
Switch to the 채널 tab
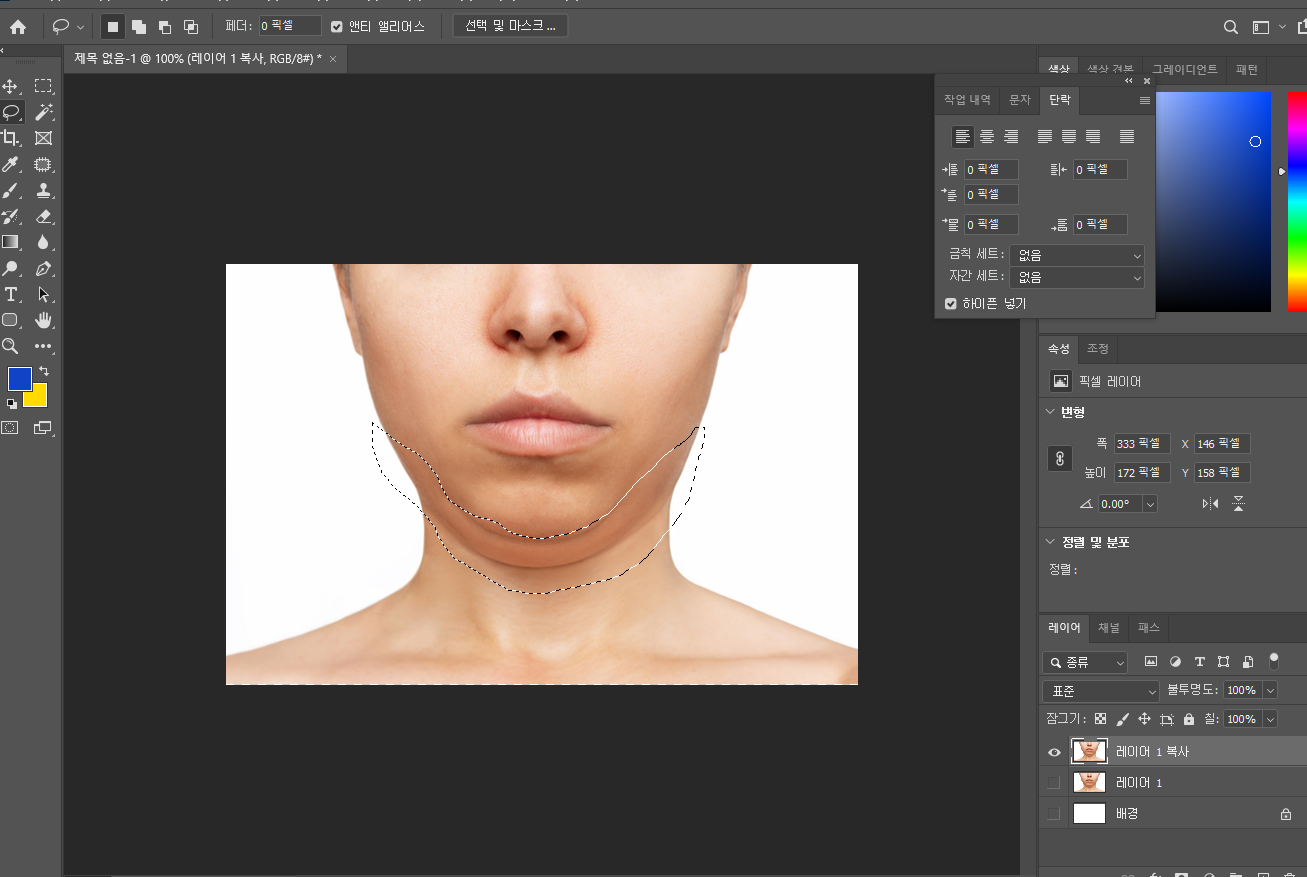click(x=1109, y=628)
